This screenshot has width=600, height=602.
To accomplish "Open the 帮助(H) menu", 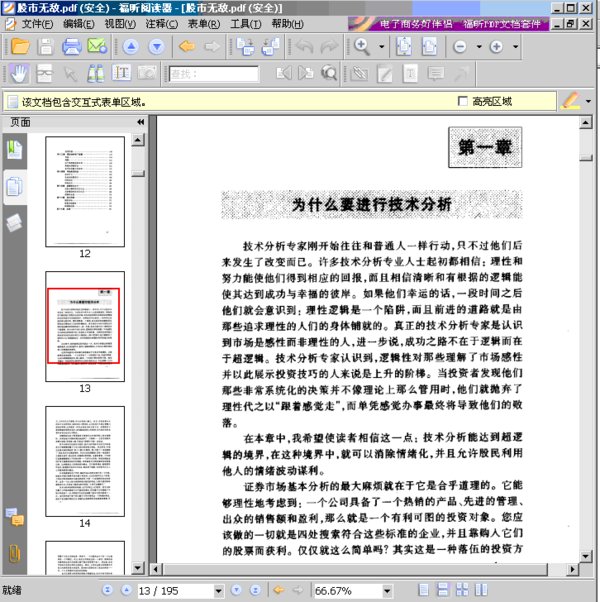I will pos(288,24).
